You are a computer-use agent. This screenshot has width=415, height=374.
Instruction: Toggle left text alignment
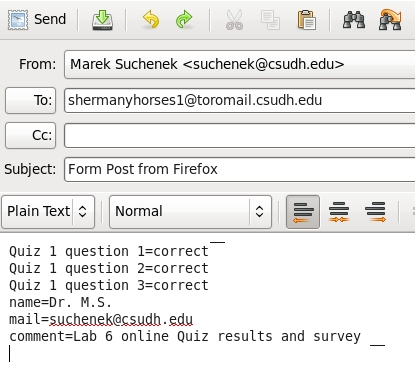tap(303, 212)
